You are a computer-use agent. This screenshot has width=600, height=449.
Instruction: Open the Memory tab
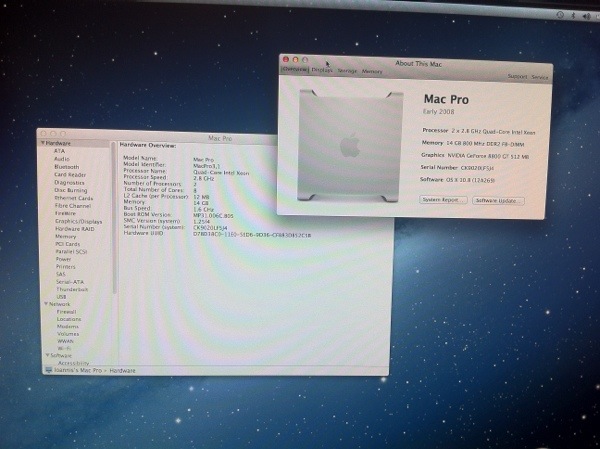click(x=372, y=72)
